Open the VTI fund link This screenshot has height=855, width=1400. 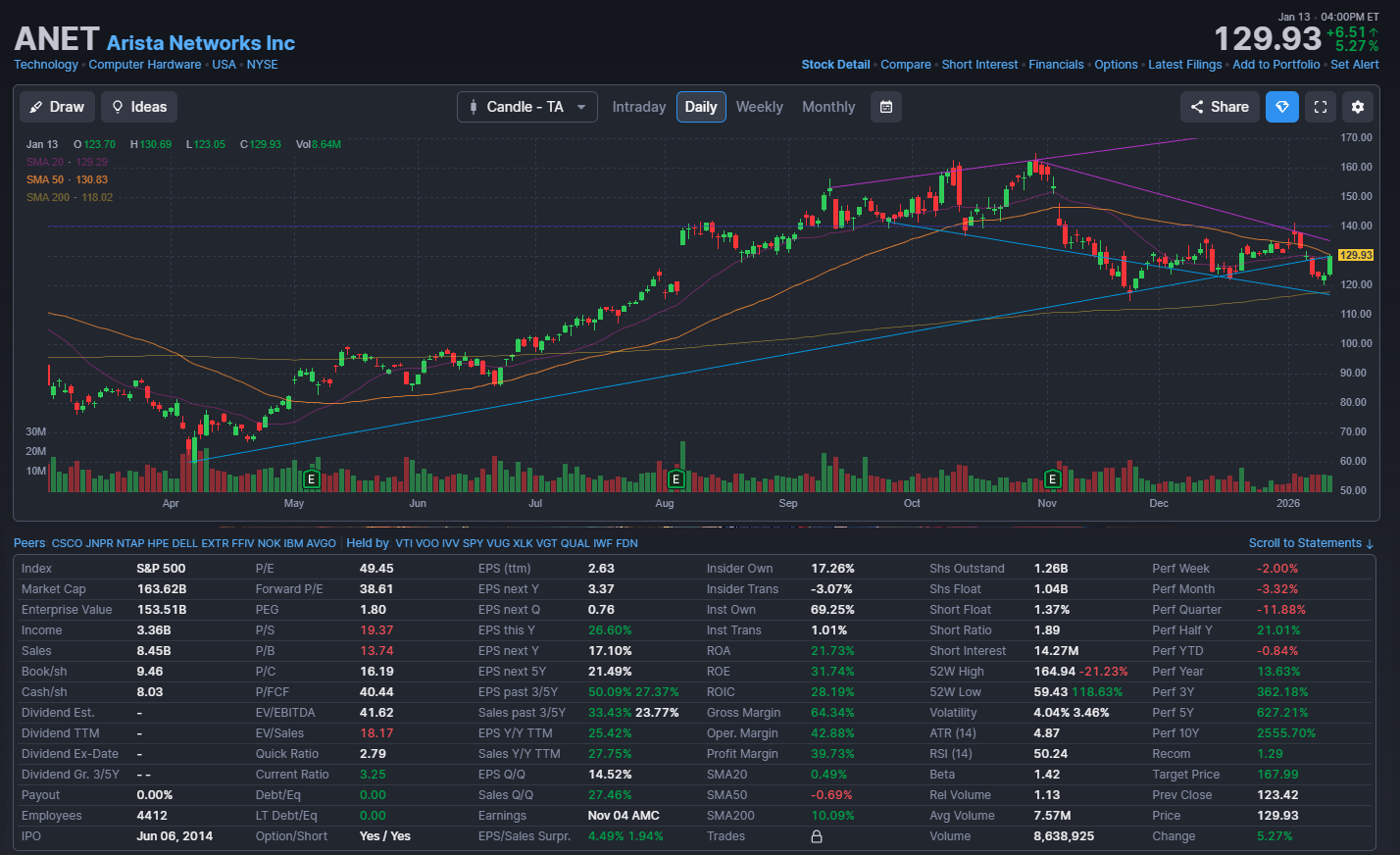(x=404, y=543)
